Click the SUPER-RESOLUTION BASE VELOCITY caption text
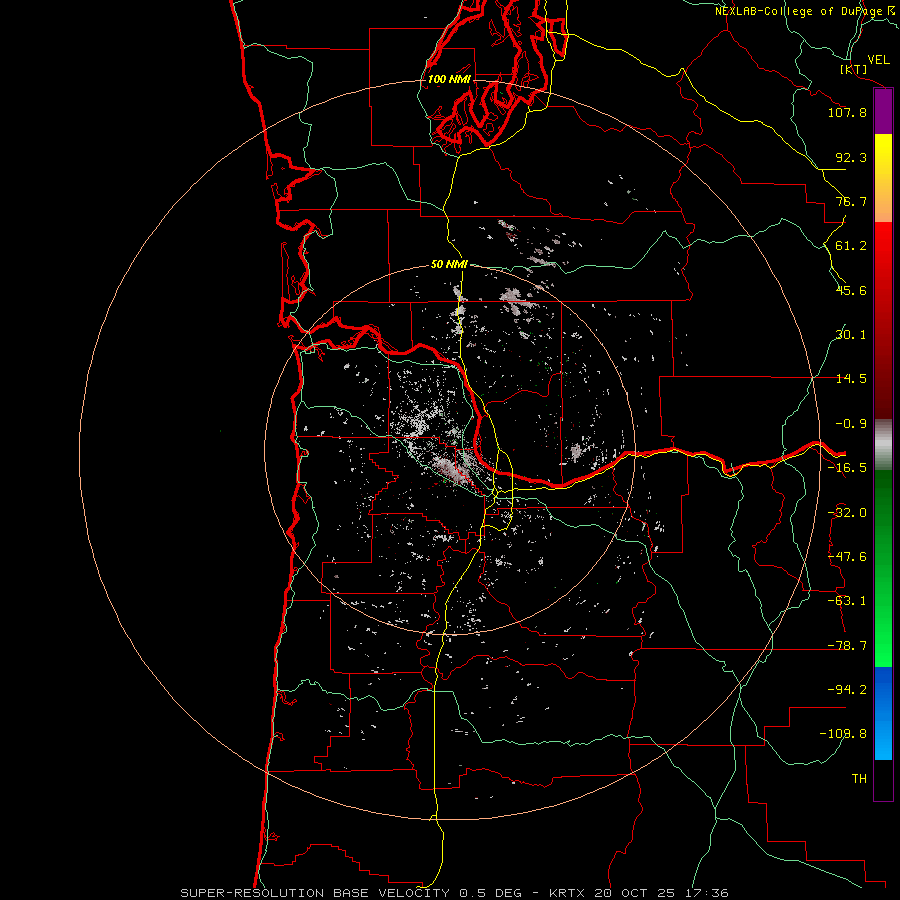Screen dimensions: 900x900 [315, 893]
